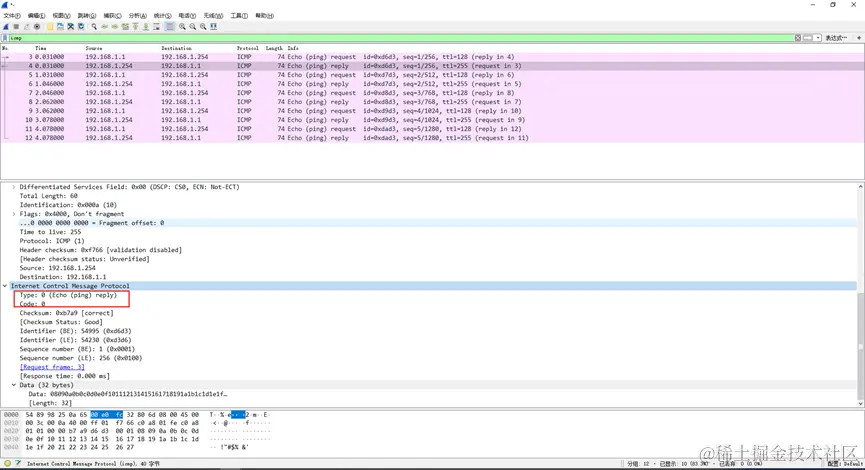Open the 视图(V) menu
The image size is (865, 470).
[x=61, y=15]
